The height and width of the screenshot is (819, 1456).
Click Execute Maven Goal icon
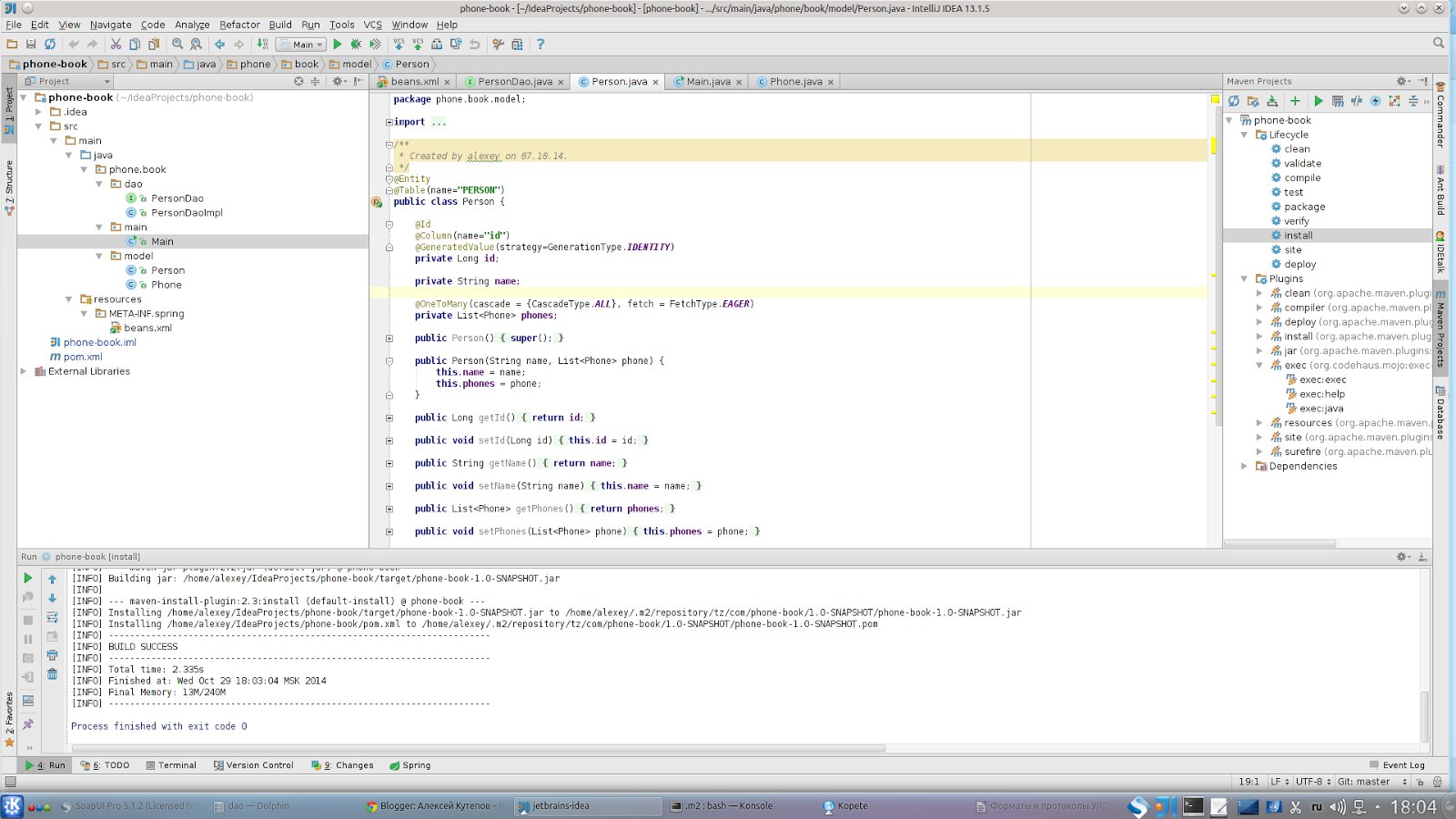point(1338,101)
